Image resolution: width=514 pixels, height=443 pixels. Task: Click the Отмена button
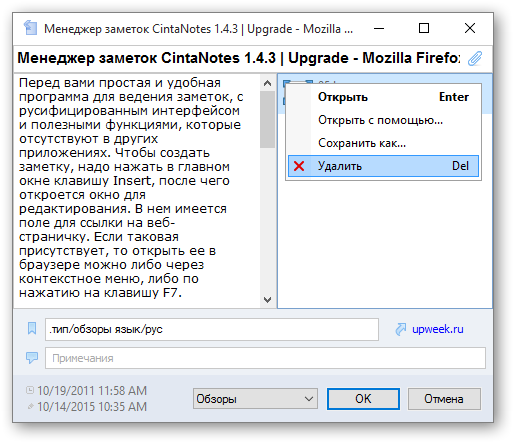tap(444, 399)
